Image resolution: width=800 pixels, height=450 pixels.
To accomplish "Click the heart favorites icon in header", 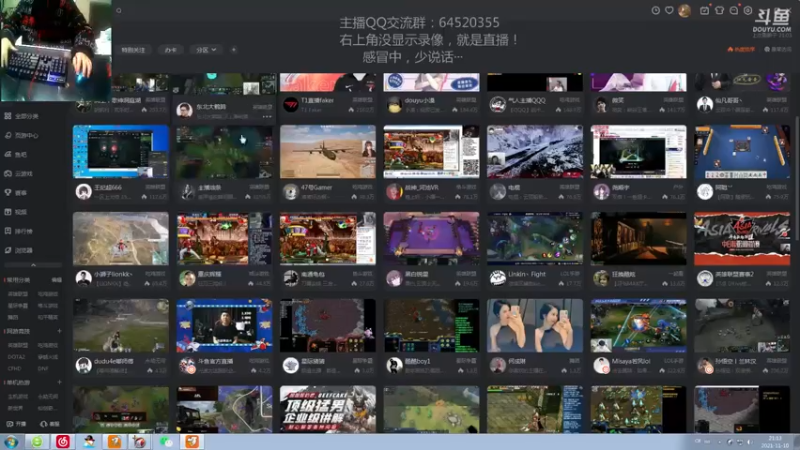I will (x=669, y=10).
